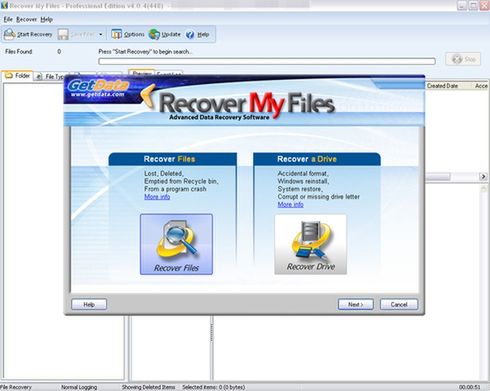
Task: Click the GetData www.getdata.com logo
Action: click(x=98, y=89)
